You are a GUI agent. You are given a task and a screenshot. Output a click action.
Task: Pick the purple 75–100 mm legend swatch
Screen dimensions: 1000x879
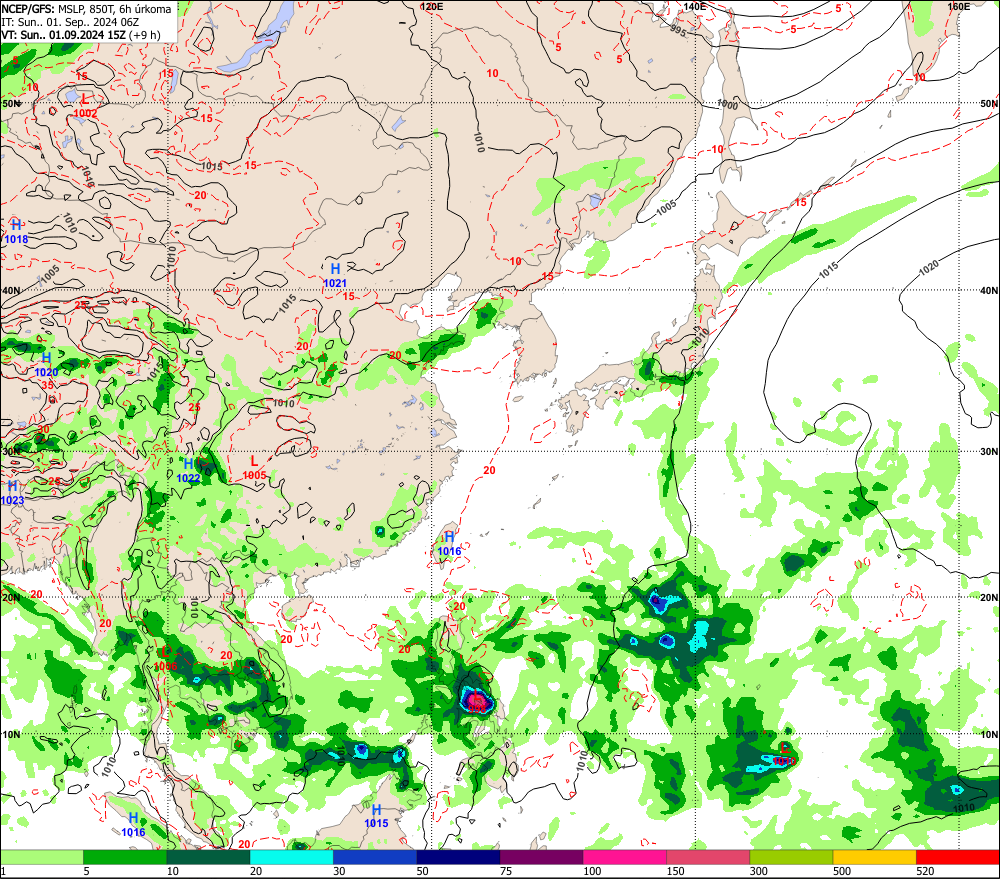pyautogui.click(x=541, y=857)
